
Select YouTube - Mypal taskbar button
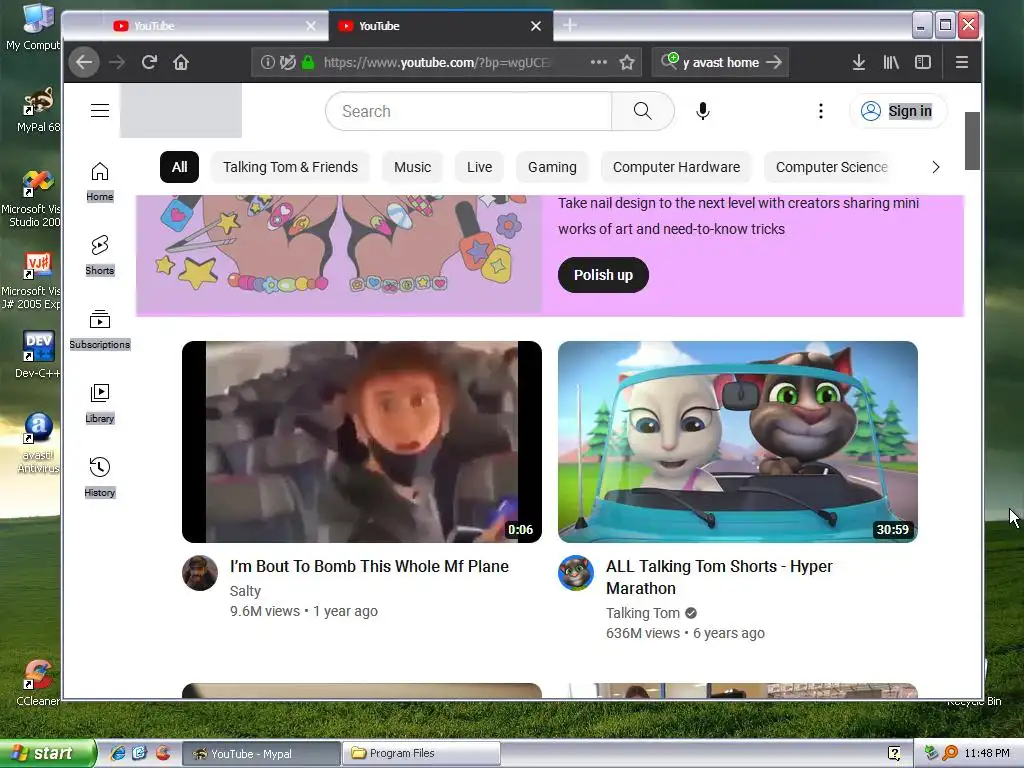261,754
